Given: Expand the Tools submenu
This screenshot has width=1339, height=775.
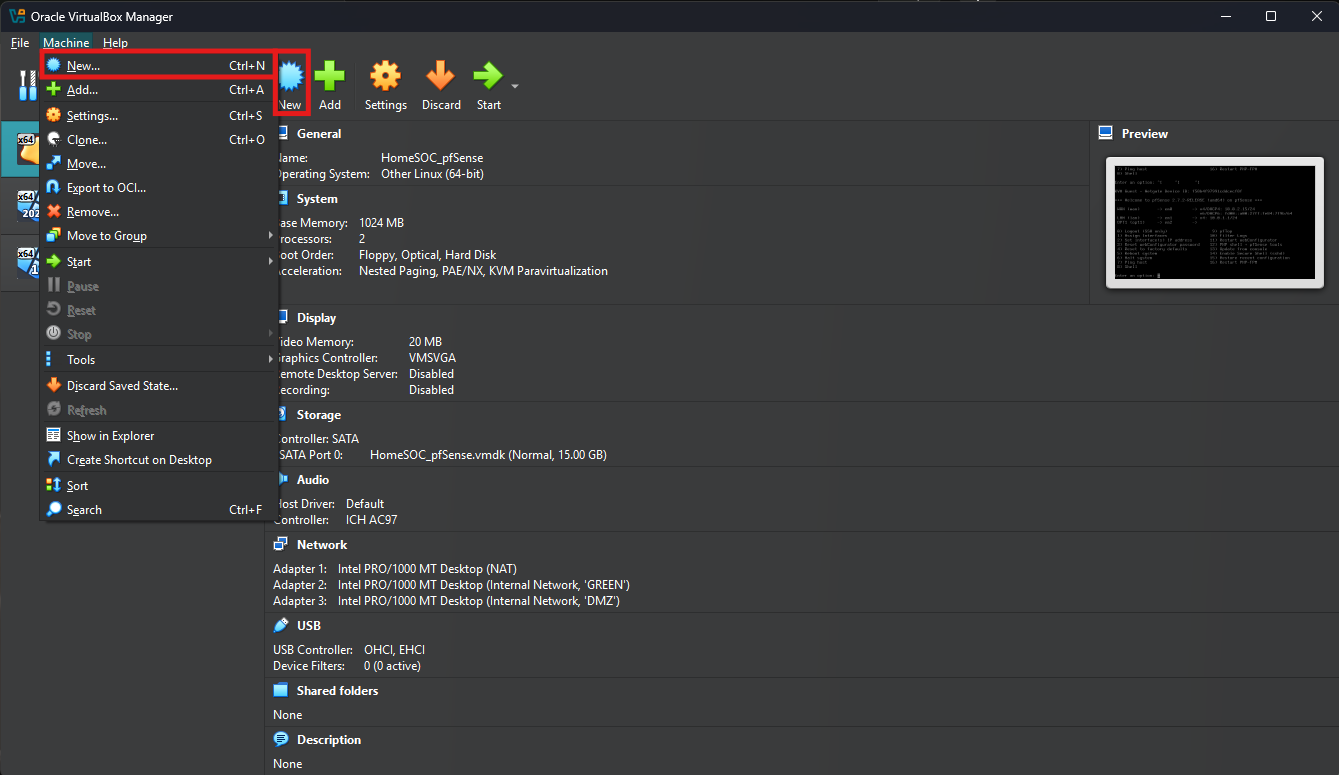Looking at the screenshot, I should tap(81, 360).
